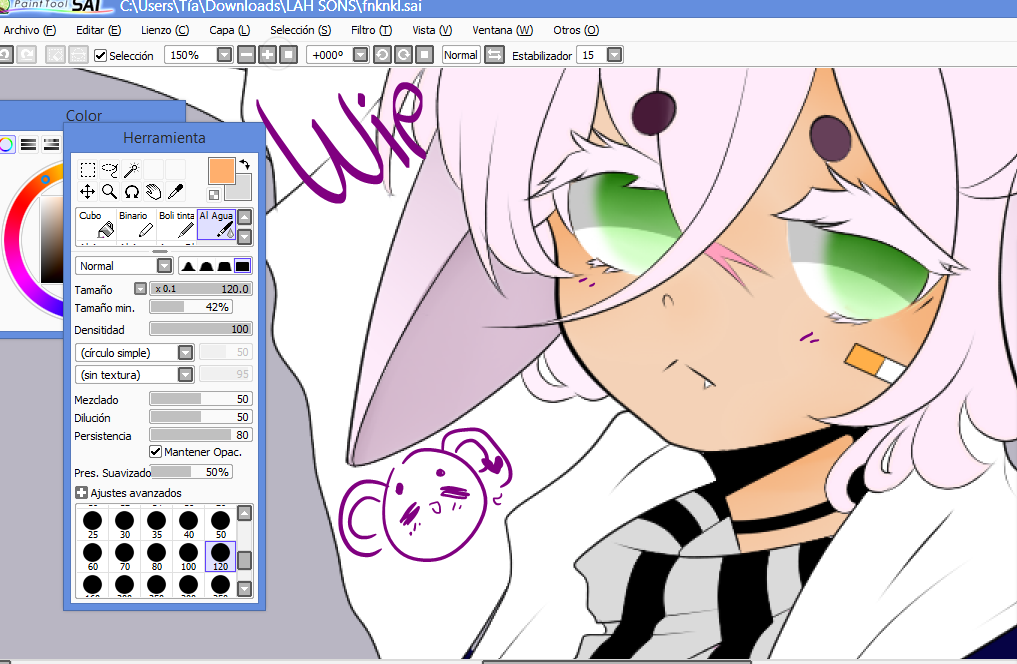
Task: Choose the Boli tinta pen tool
Action: [x=176, y=224]
